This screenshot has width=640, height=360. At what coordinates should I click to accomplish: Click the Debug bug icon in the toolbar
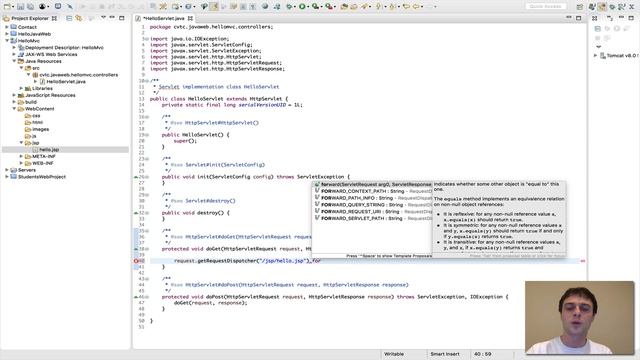(289, 7)
